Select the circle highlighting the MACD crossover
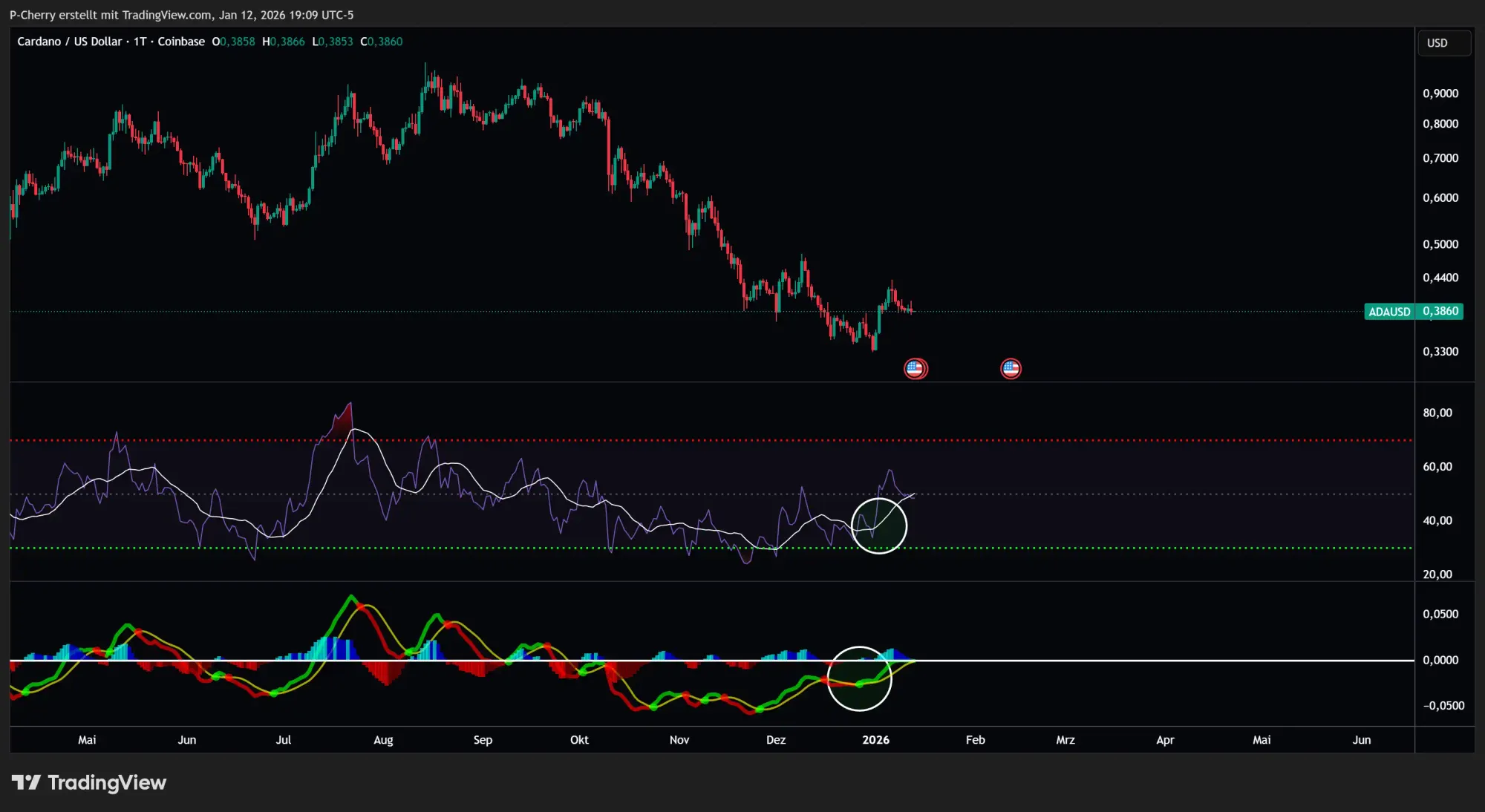 click(x=860, y=679)
